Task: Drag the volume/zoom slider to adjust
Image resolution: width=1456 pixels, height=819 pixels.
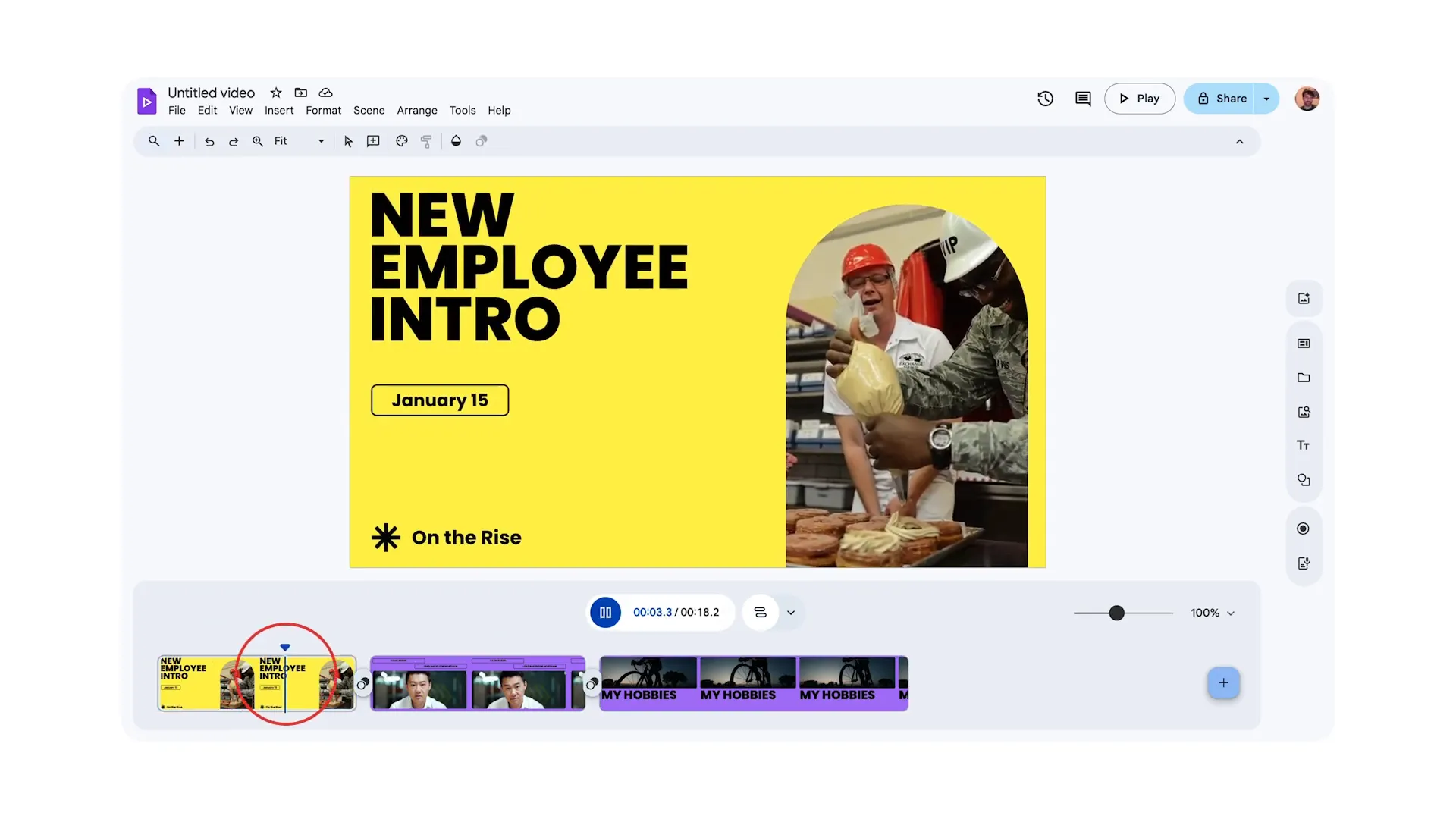Action: coord(1116,612)
